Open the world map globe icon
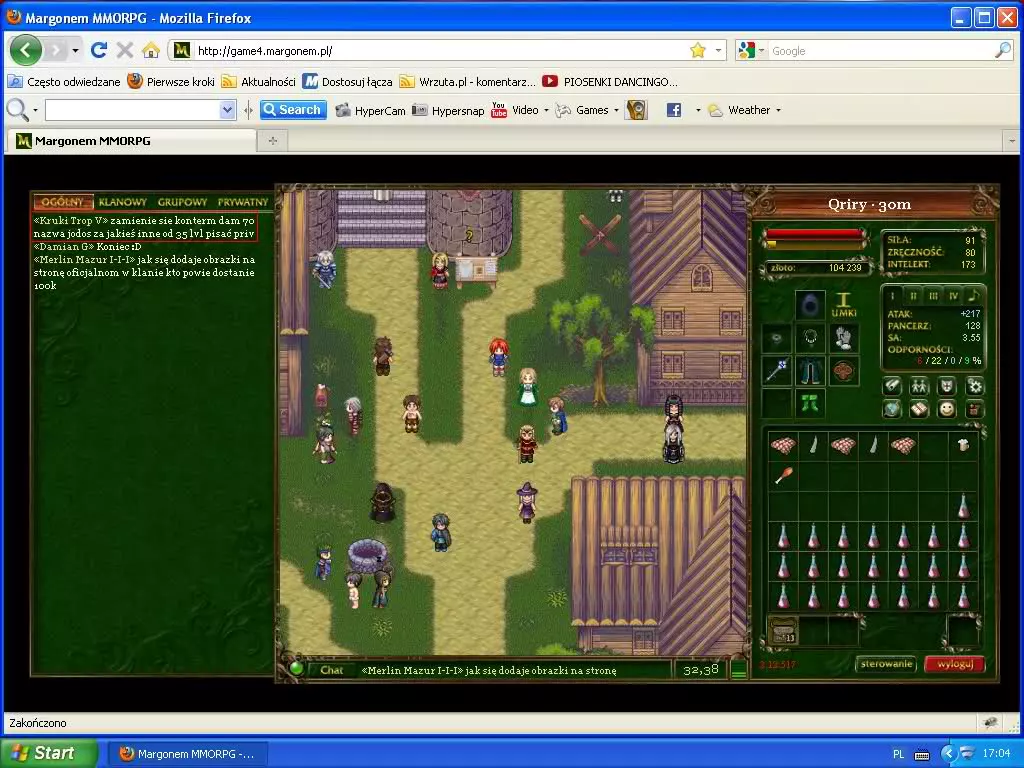This screenshot has height=768, width=1024. point(892,409)
